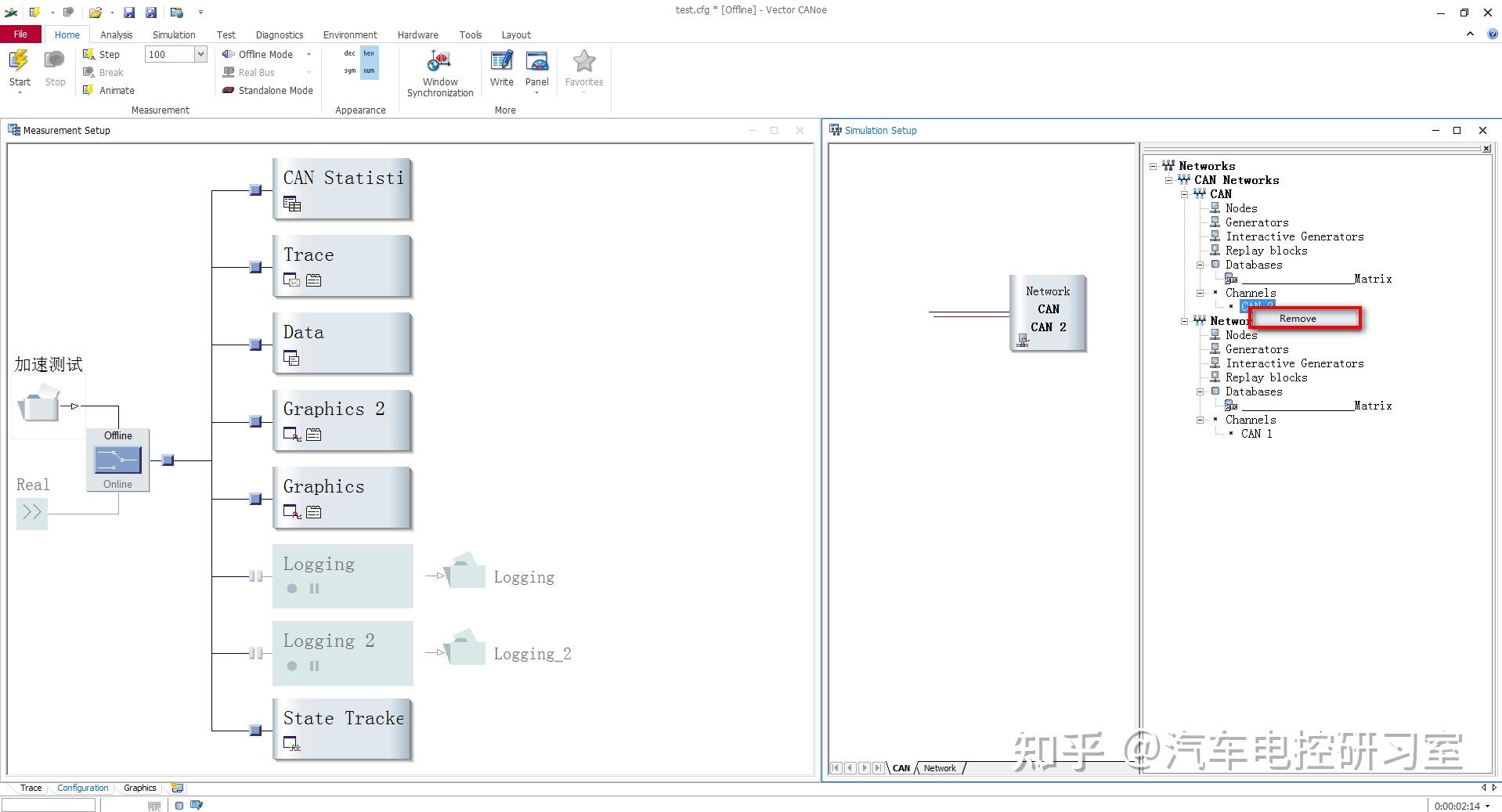Screen dimensions: 1502x812
Task: Toggle num display mode
Action: (369, 70)
